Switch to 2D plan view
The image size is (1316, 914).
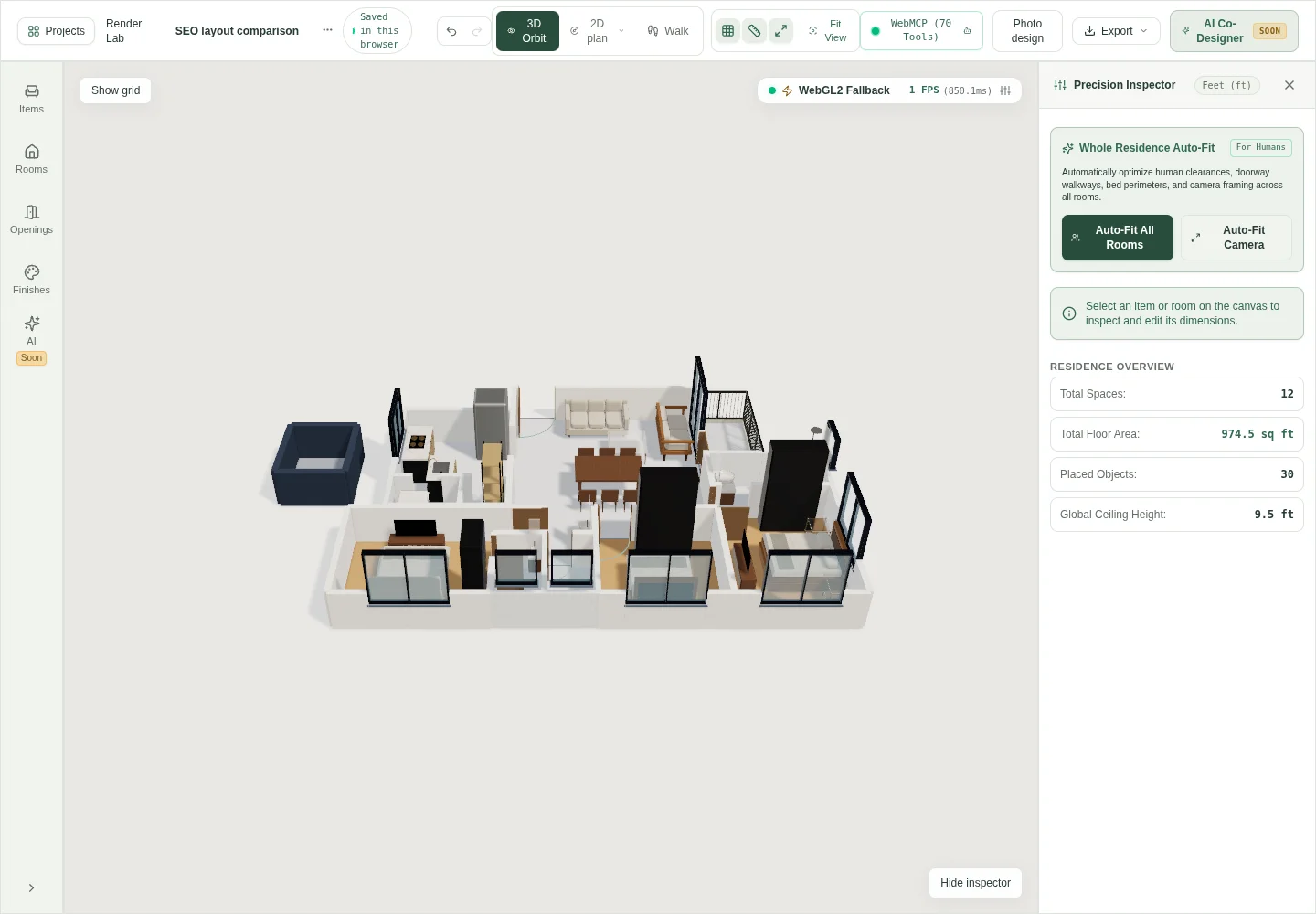tap(589, 31)
